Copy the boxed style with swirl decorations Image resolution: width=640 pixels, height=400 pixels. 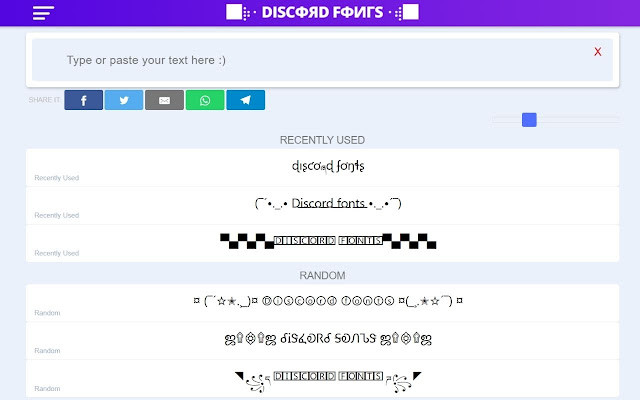click(322, 379)
